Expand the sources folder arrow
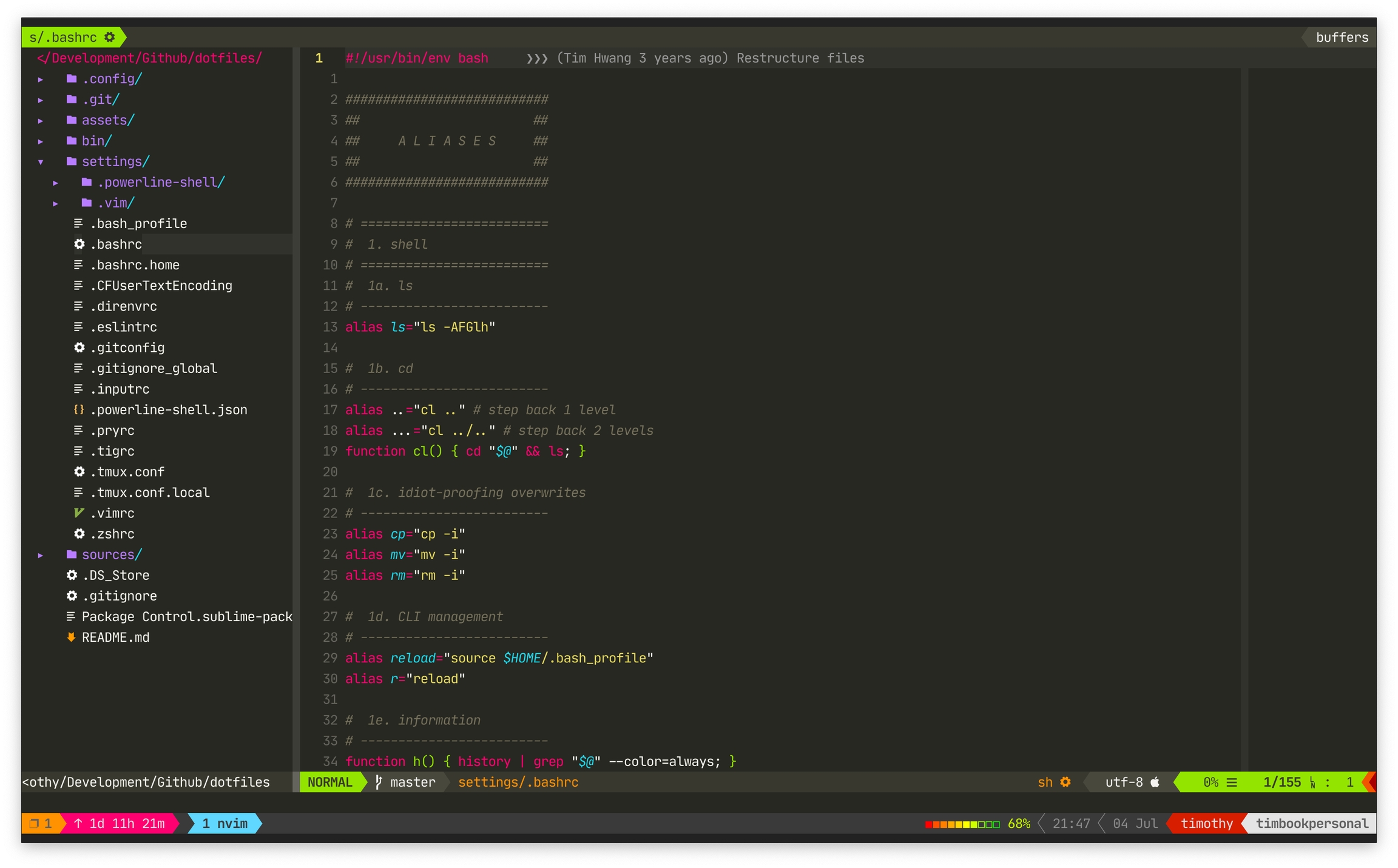 tap(41, 555)
